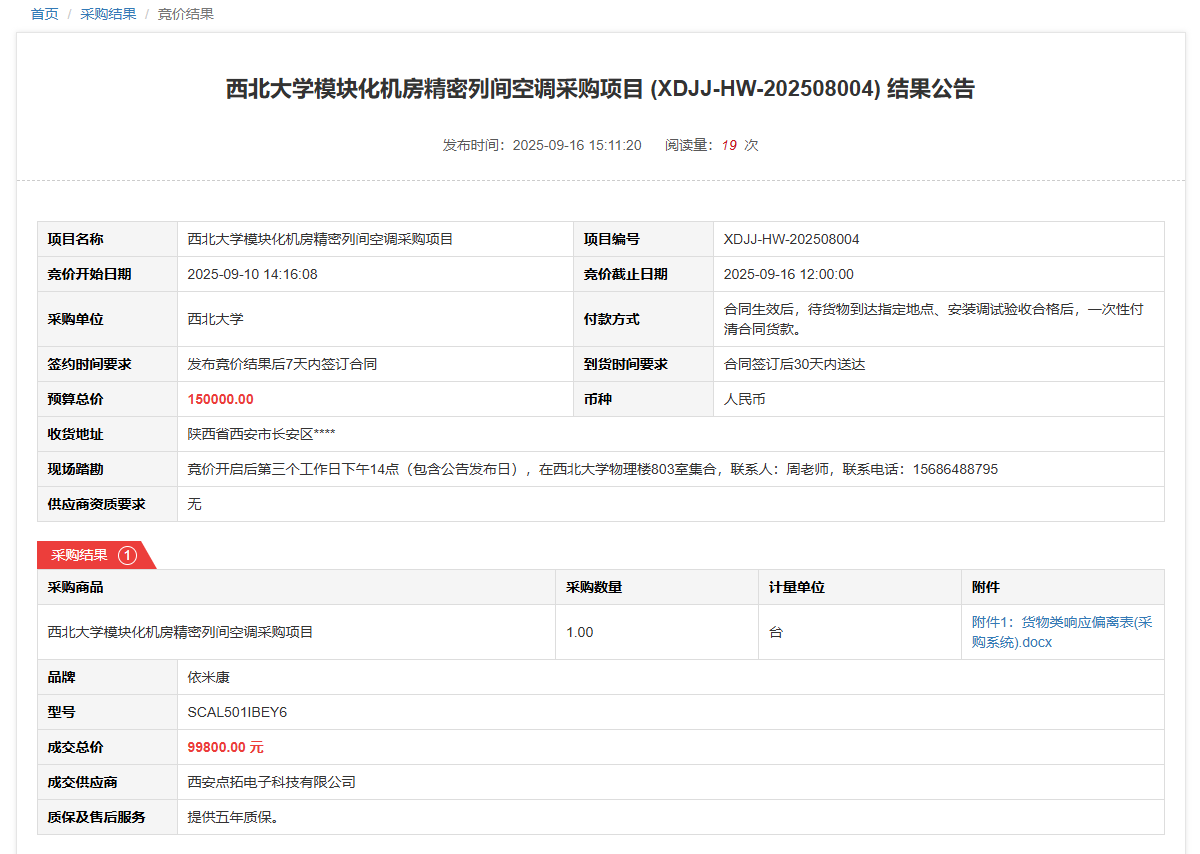This screenshot has width=1200, height=854.
Task: Select the red 采购结果 section tab
Action: tap(80, 555)
